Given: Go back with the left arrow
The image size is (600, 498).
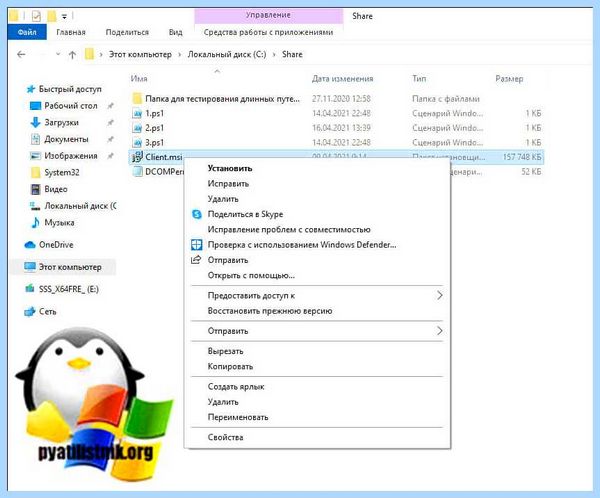Looking at the screenshot, I should [21, 55].
